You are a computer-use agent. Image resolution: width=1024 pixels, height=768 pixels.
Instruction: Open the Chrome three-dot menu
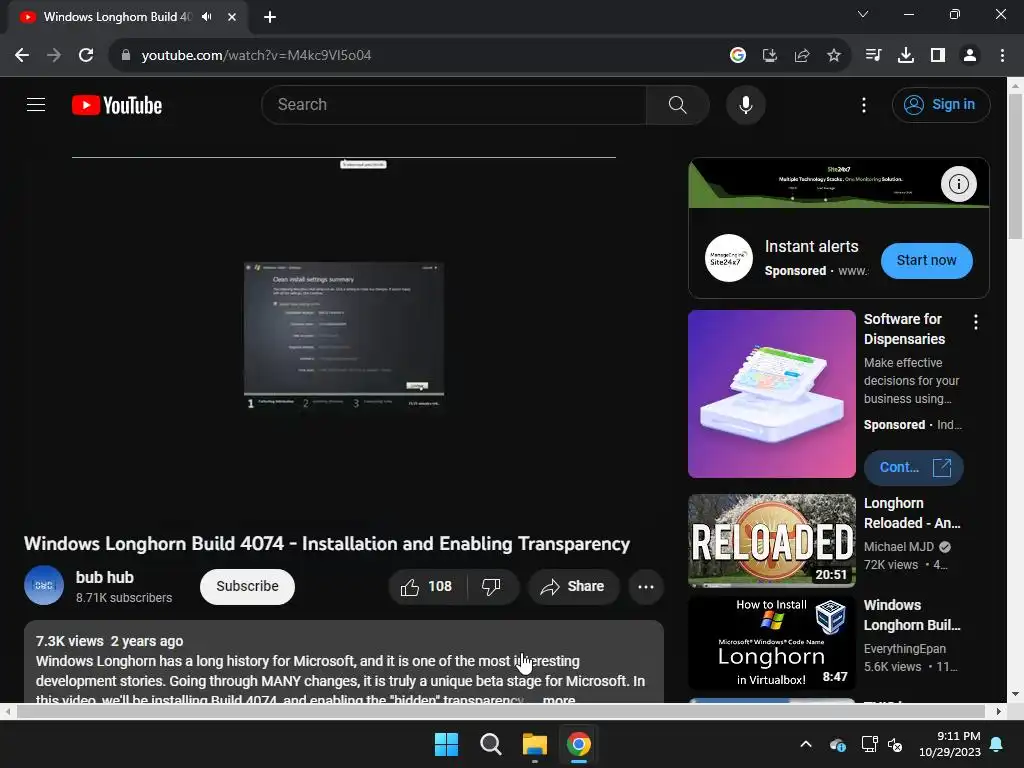[1002, 55]
